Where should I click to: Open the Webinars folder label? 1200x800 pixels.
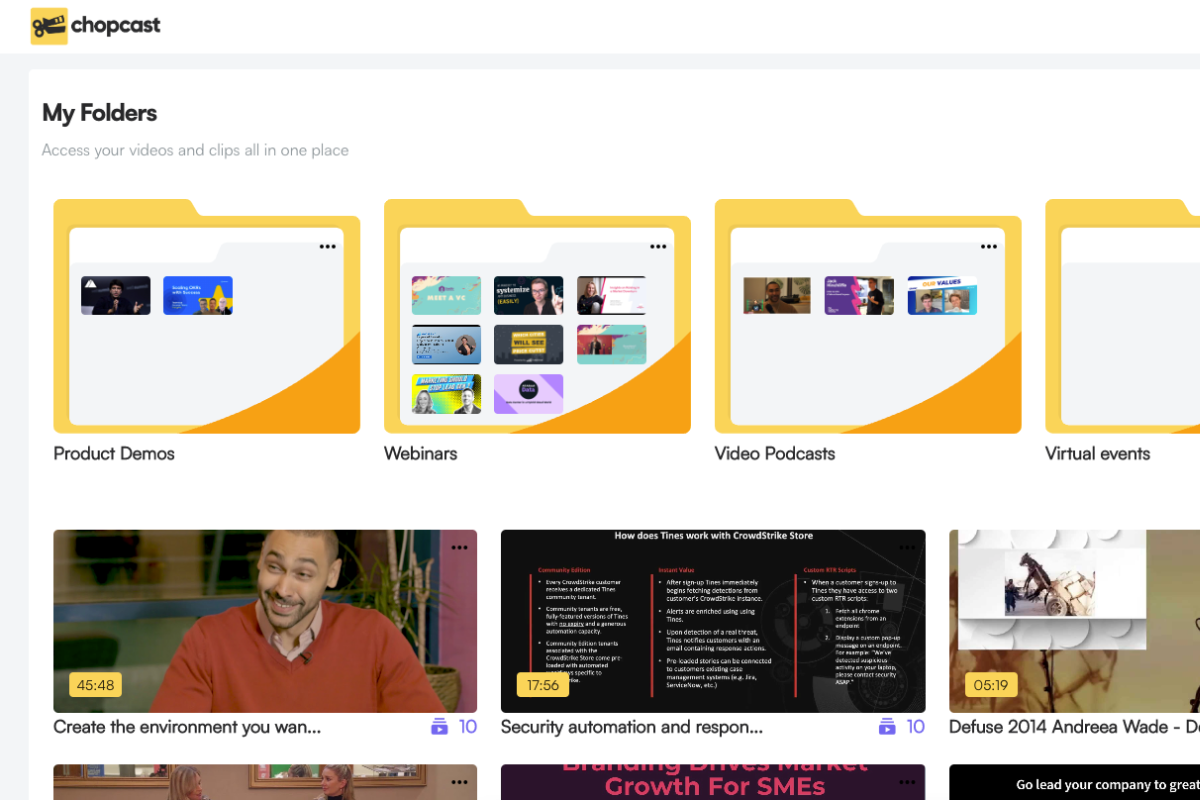click(x=420, y=453)
